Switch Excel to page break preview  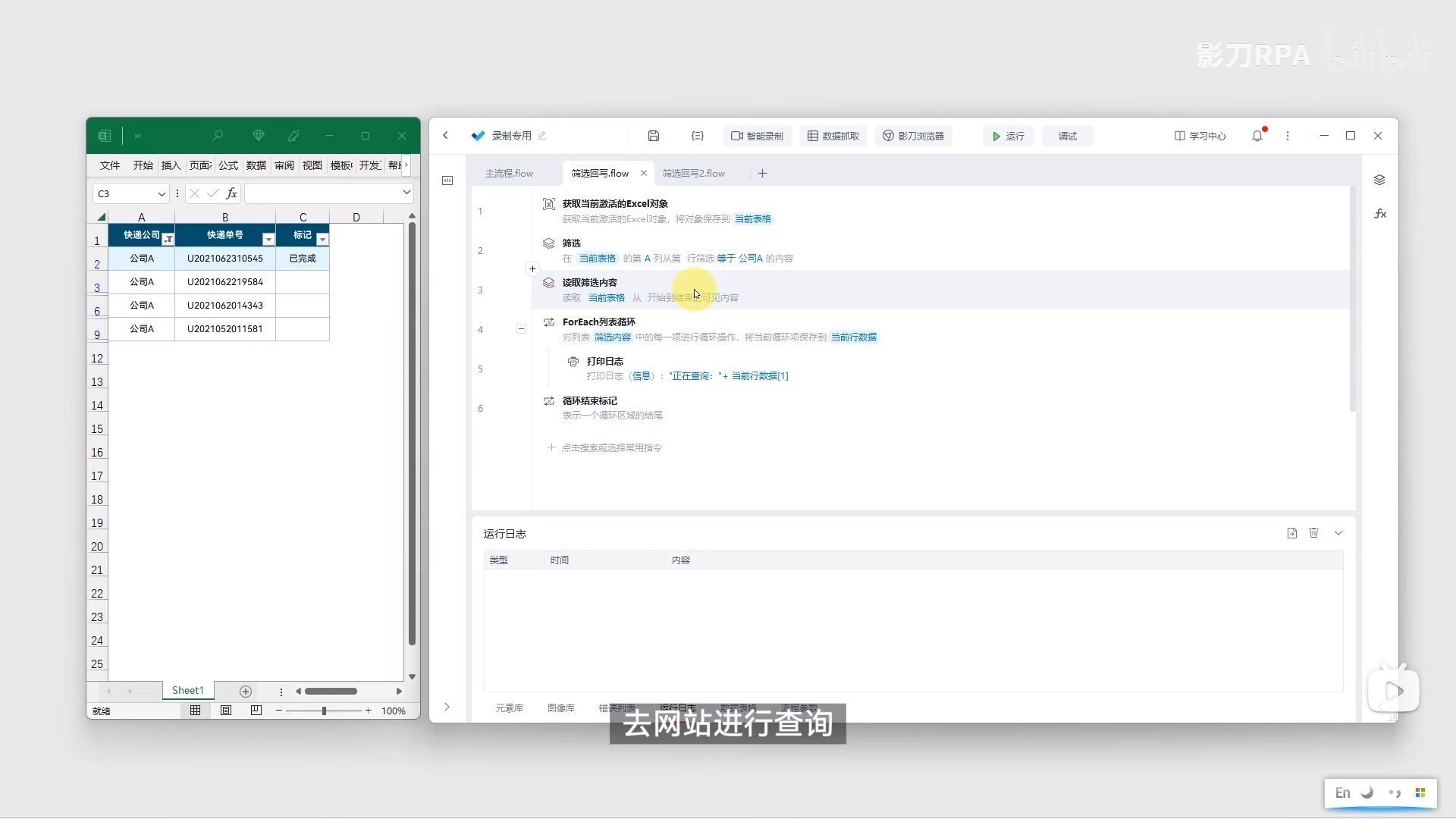(256, 711)
